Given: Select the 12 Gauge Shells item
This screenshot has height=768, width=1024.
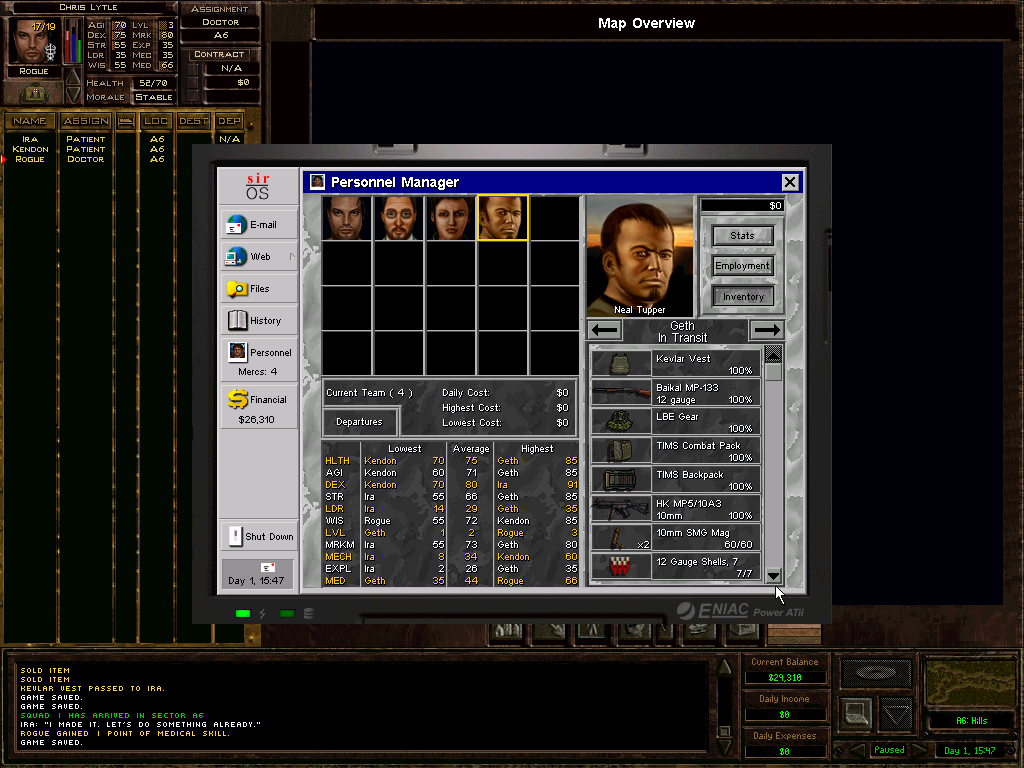Looking at the screenshot, I should coord(676,566).
